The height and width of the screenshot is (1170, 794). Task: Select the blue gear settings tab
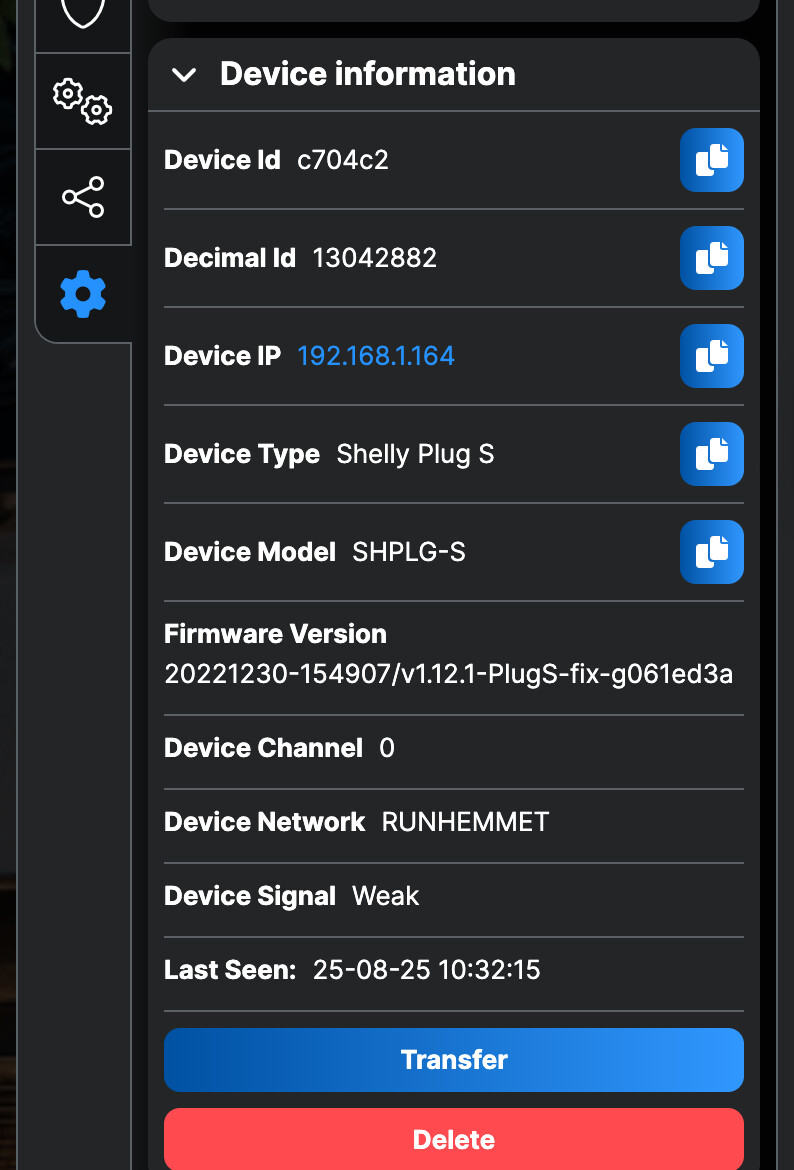tap(83, 294)
